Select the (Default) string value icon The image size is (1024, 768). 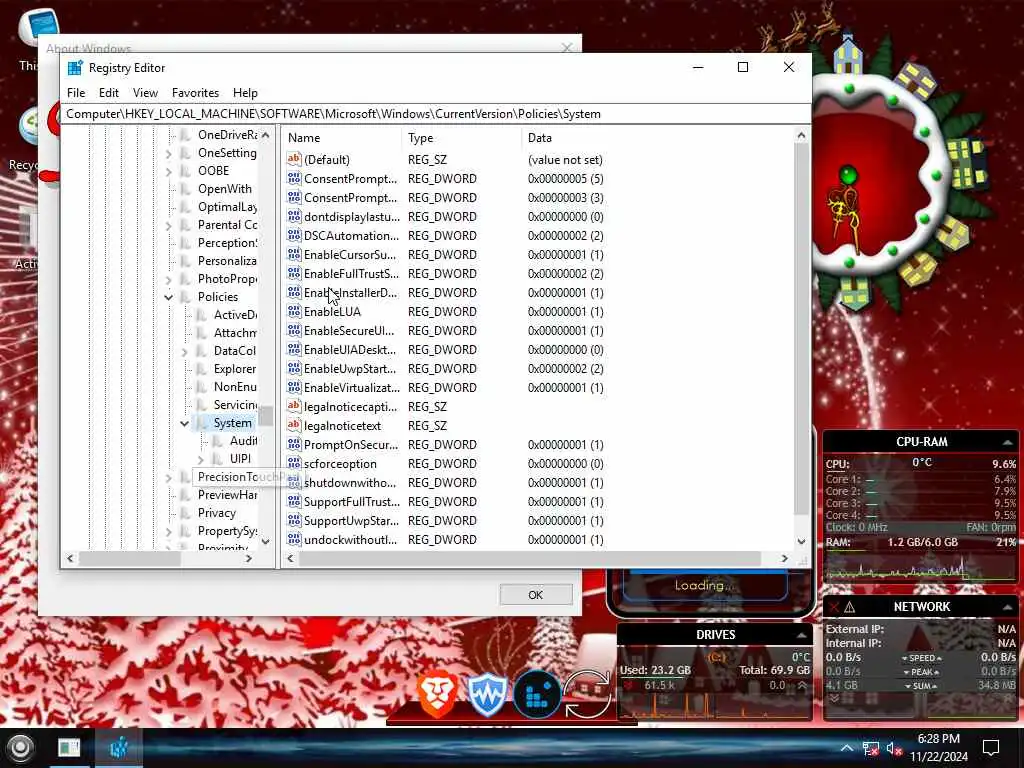[x=294, y=159]
